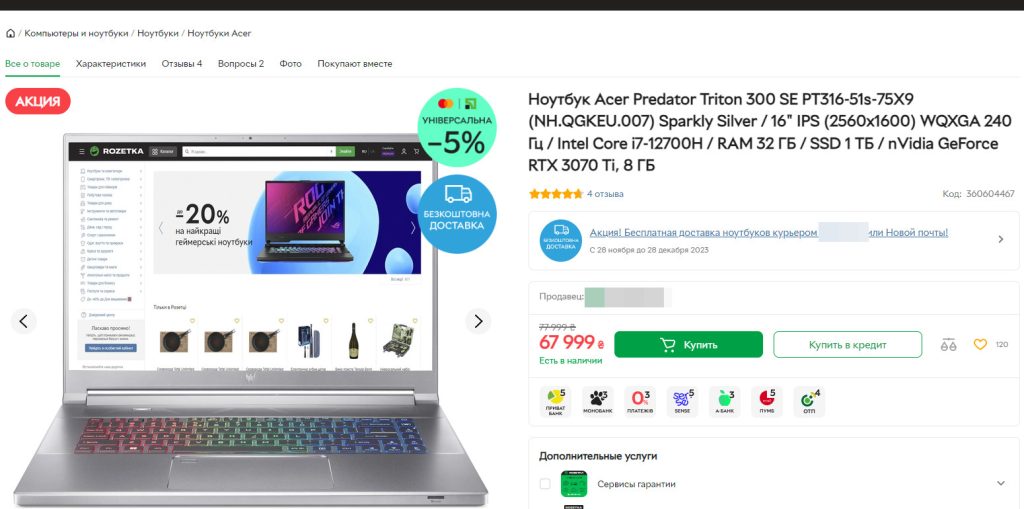Open the 4 отзыва reviews link
The image size is (1024, 509).
click(605, 194)
